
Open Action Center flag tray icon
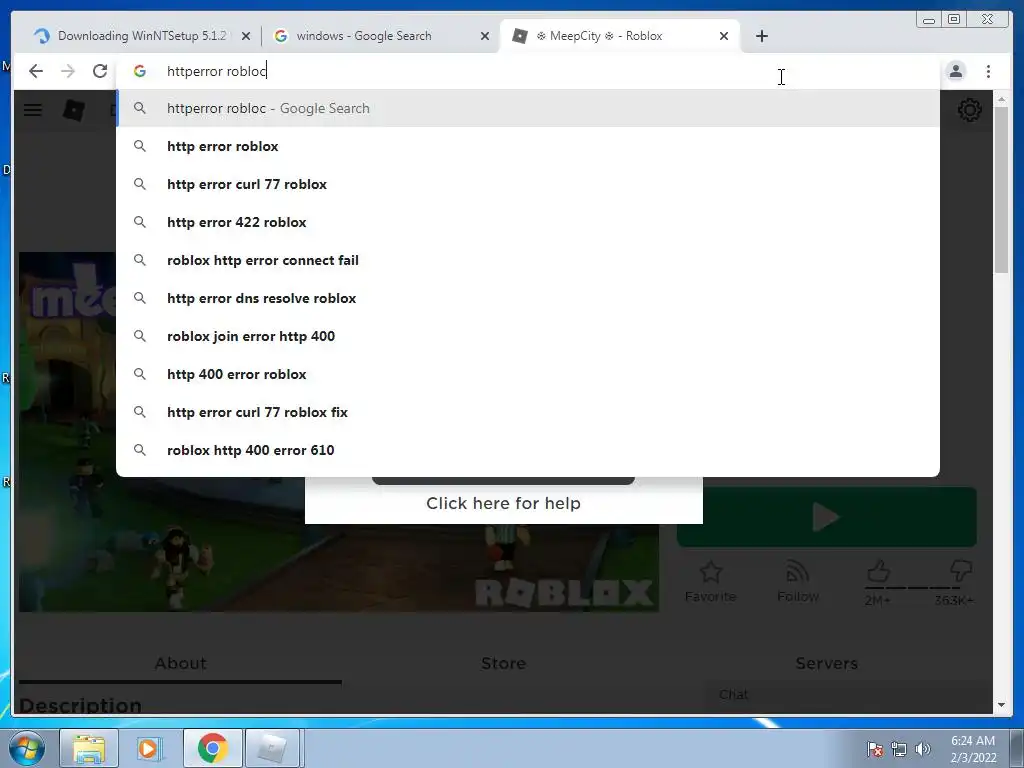click(x=875, y=749)
